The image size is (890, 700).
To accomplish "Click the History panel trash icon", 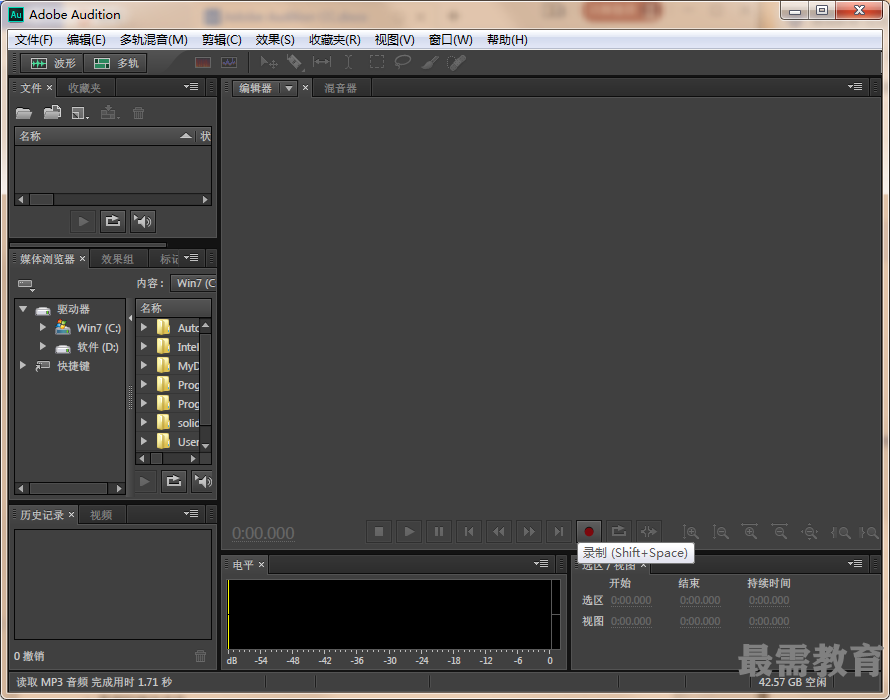I will (x=200, y=656).
